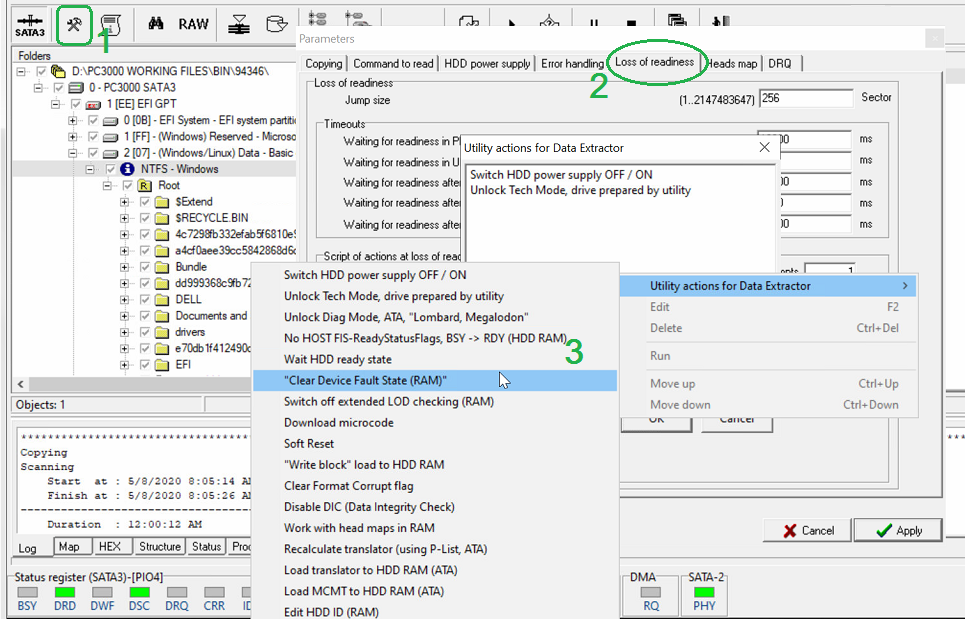Click the SATA3 port icon in toolbar
Screen dimensions: 965x619
tap(30, 24)
